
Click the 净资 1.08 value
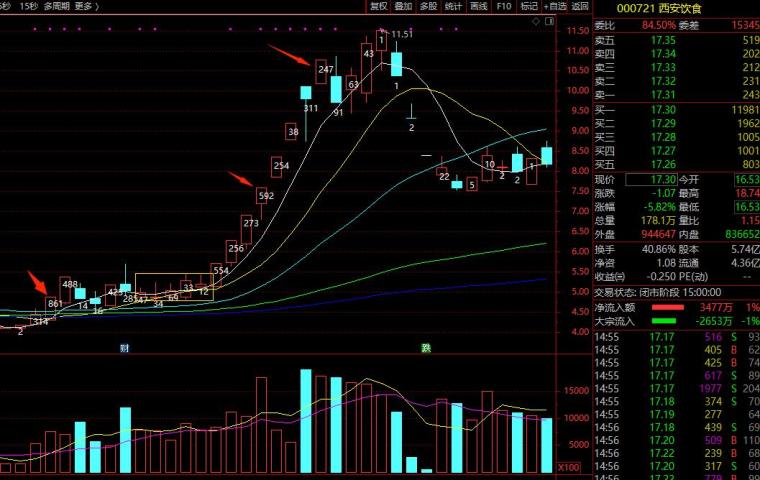coord(666,263)
